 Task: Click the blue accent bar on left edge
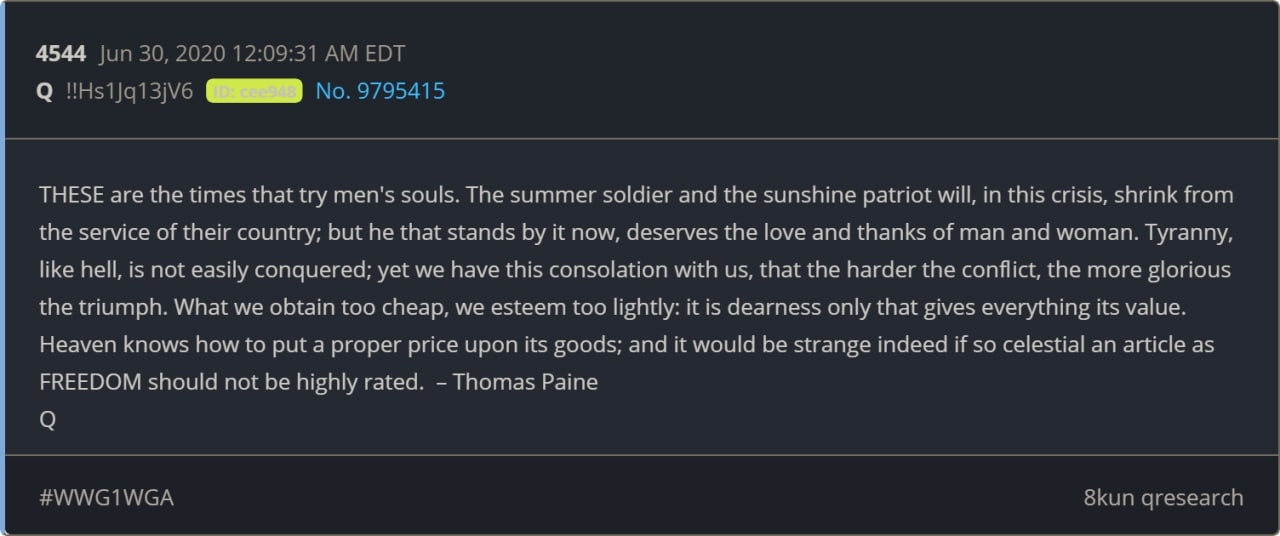[x=3, y=268]
